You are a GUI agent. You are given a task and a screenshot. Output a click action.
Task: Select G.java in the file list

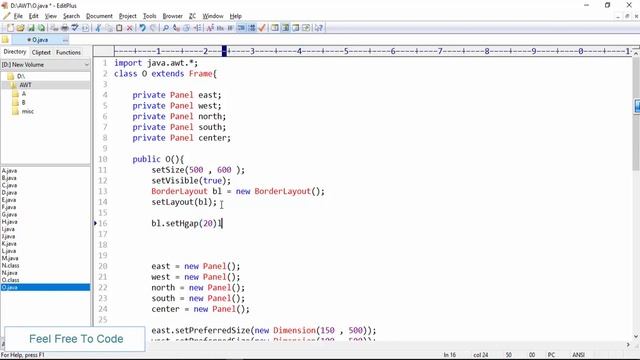pyautogui.click(x=9, y=214)
